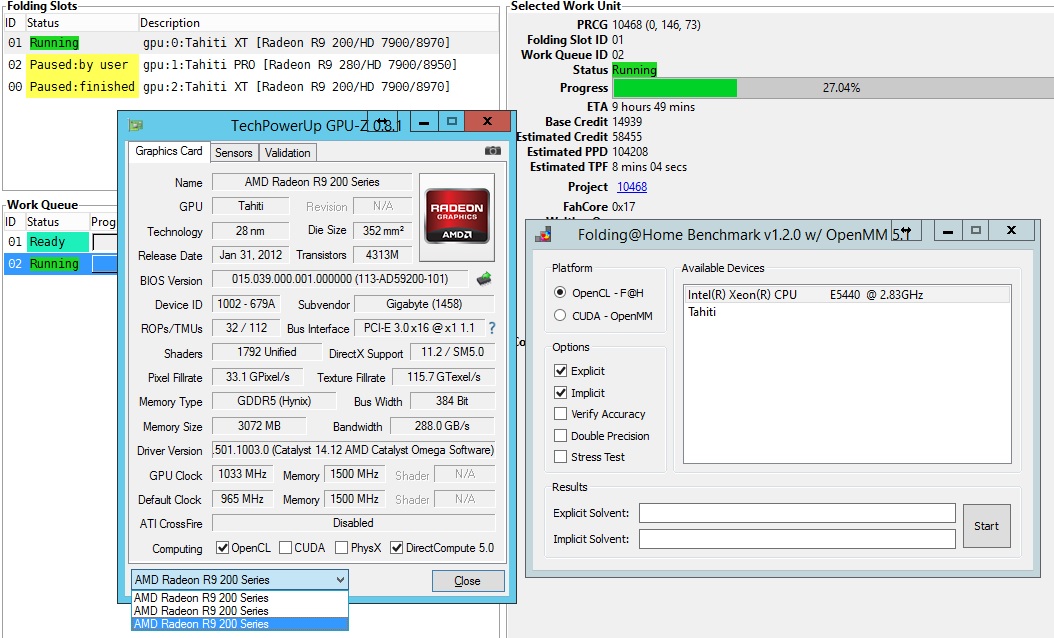This screenshot has height=638, width=1054.
Task: Open the project 10468 link
Action: pyautogui.click(x=632, y=187)
